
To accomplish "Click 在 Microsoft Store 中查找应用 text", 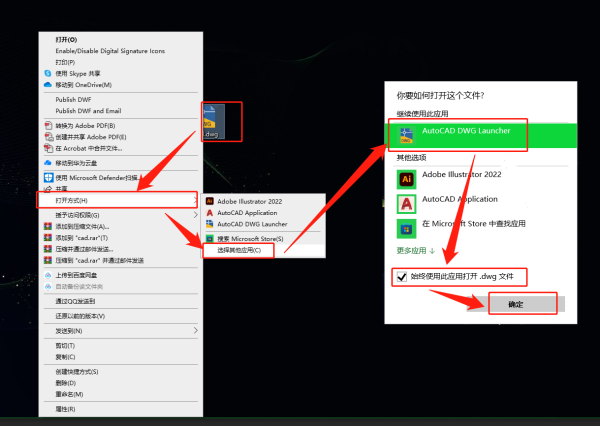I will 474,224.
